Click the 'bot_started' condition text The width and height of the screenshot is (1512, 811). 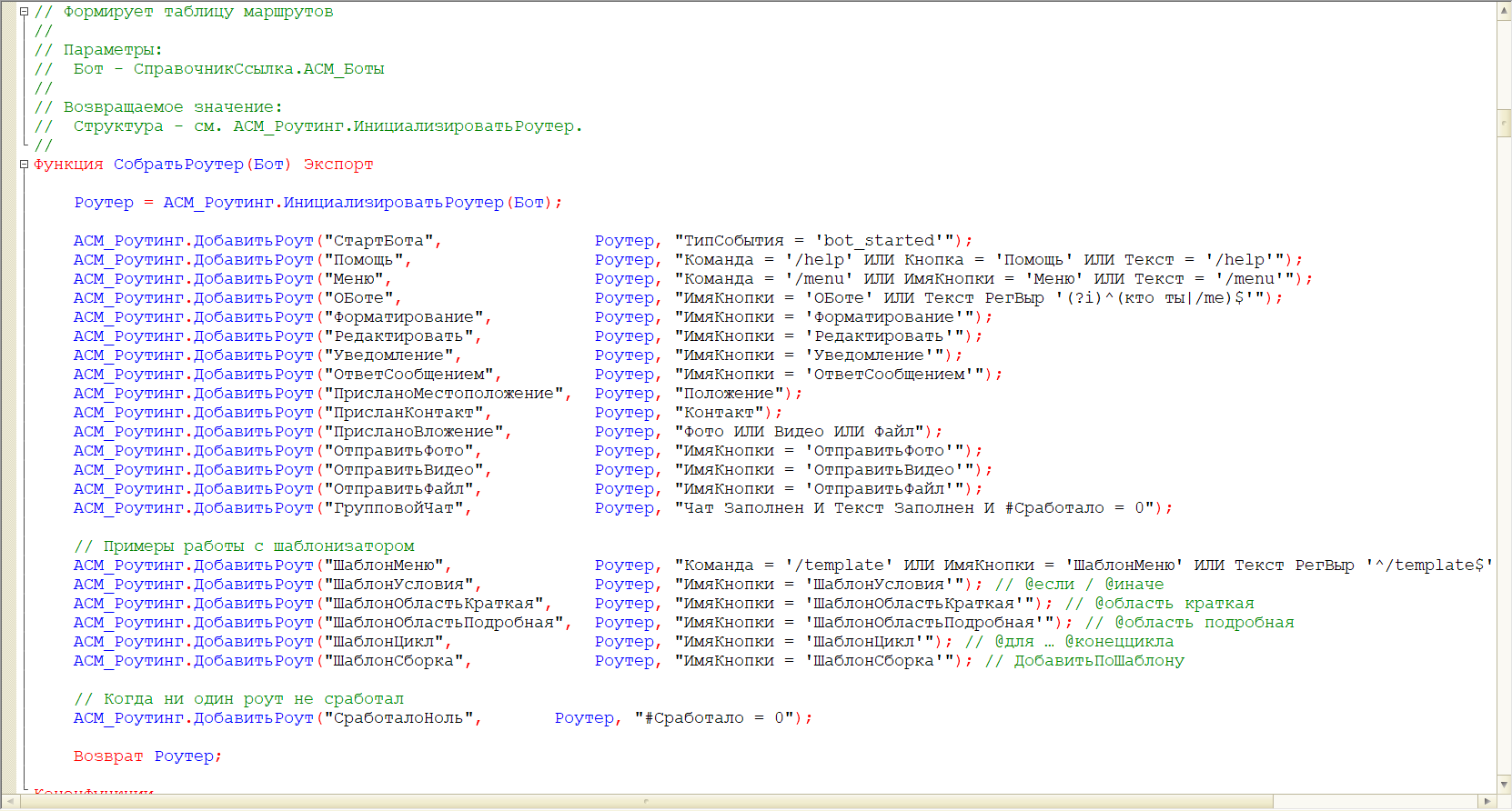(879, 241)
